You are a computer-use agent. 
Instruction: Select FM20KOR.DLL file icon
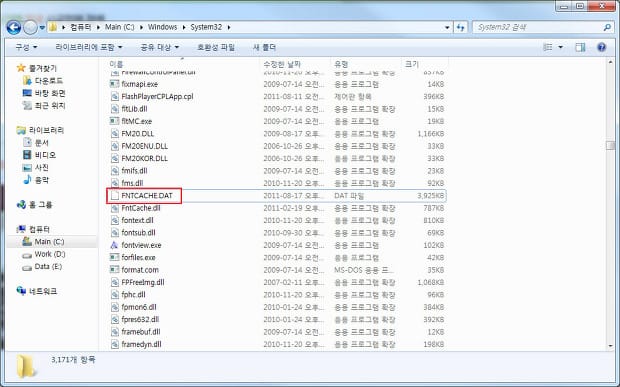pos(114,159)
